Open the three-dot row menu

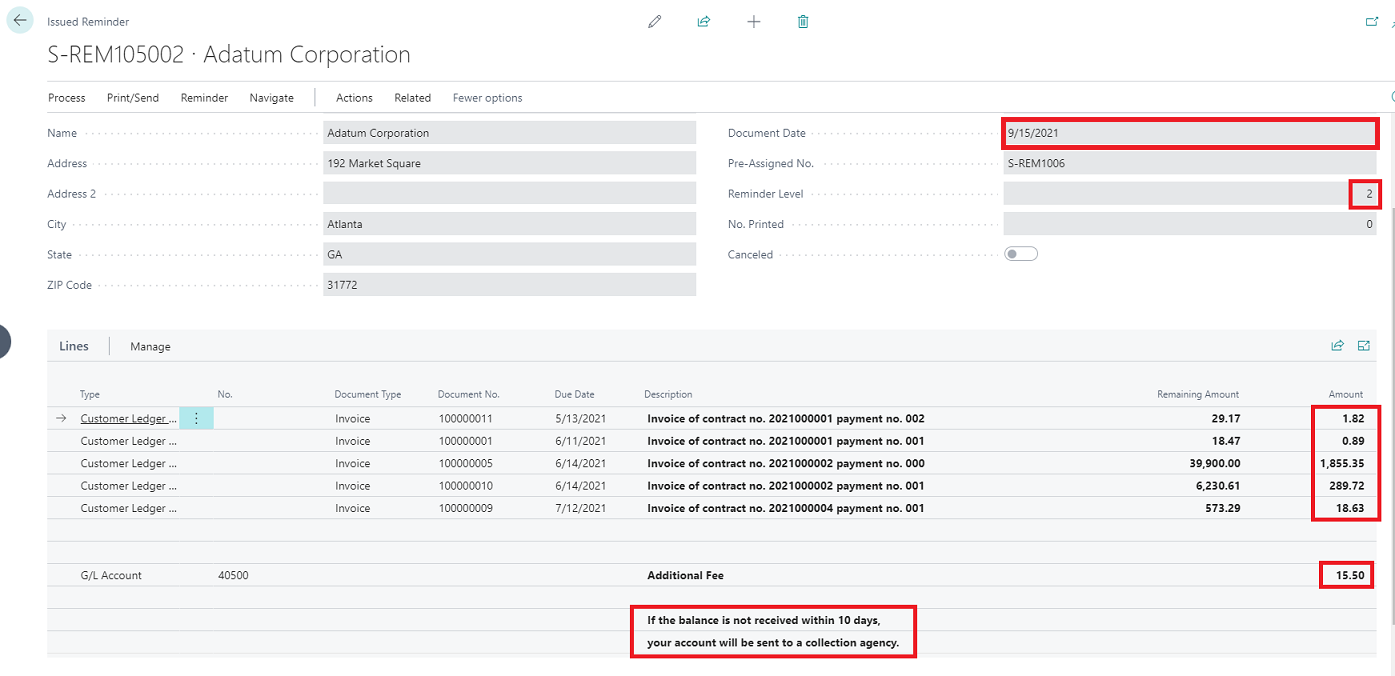(x=196, y=419)
